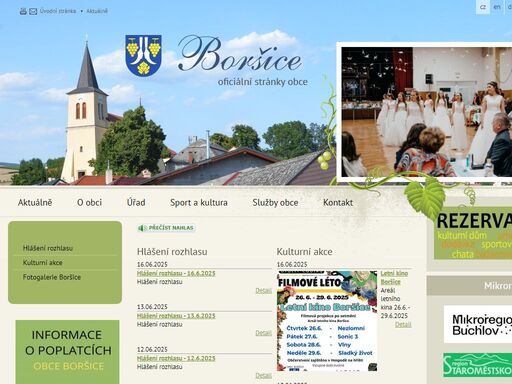The width and height of the screenshot is (512, 384).
Task: Open the Úvodní stránka breadcrumb link
Action: [x=58, y=11]
